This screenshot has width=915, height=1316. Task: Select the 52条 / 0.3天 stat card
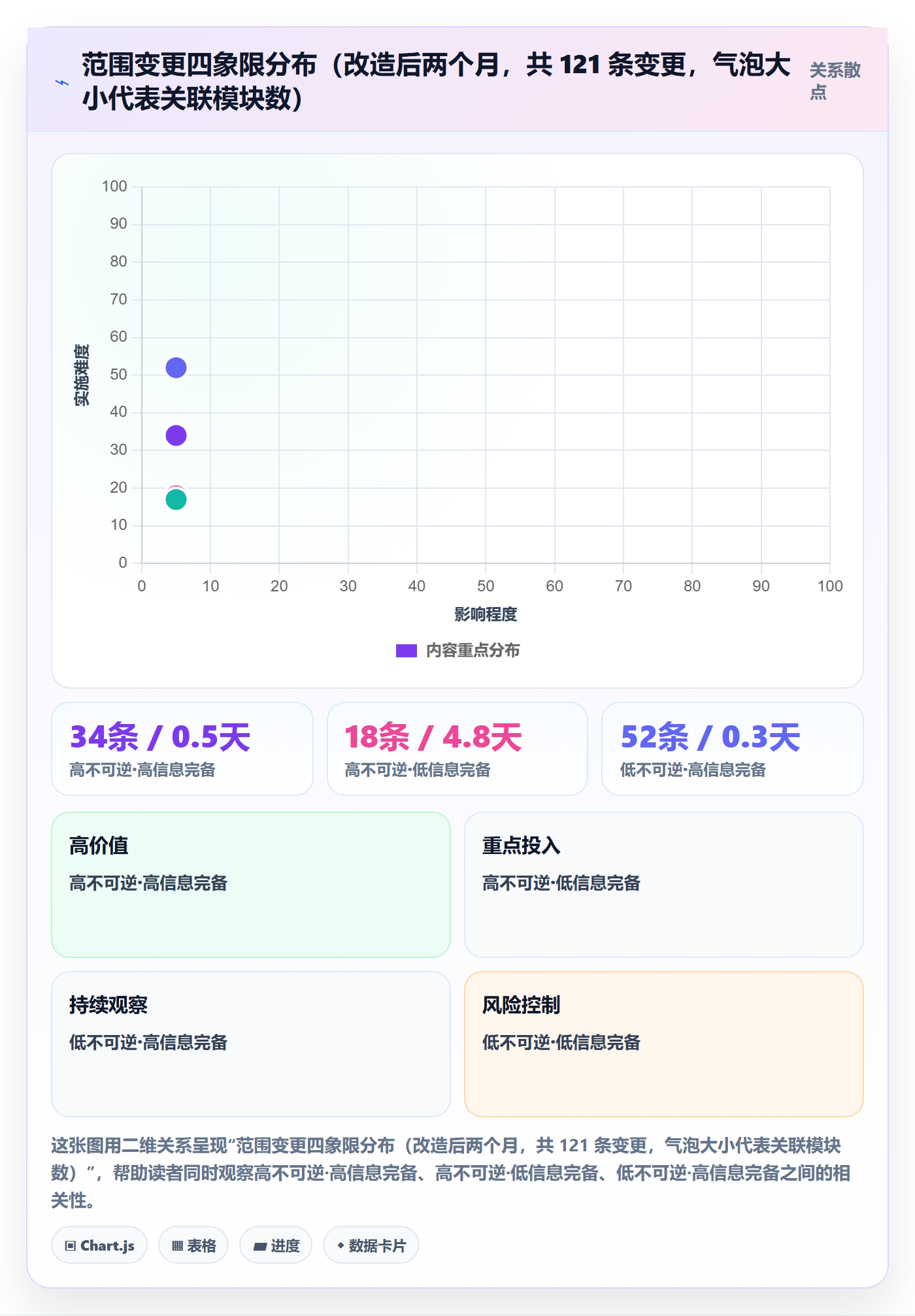point(733,749)
